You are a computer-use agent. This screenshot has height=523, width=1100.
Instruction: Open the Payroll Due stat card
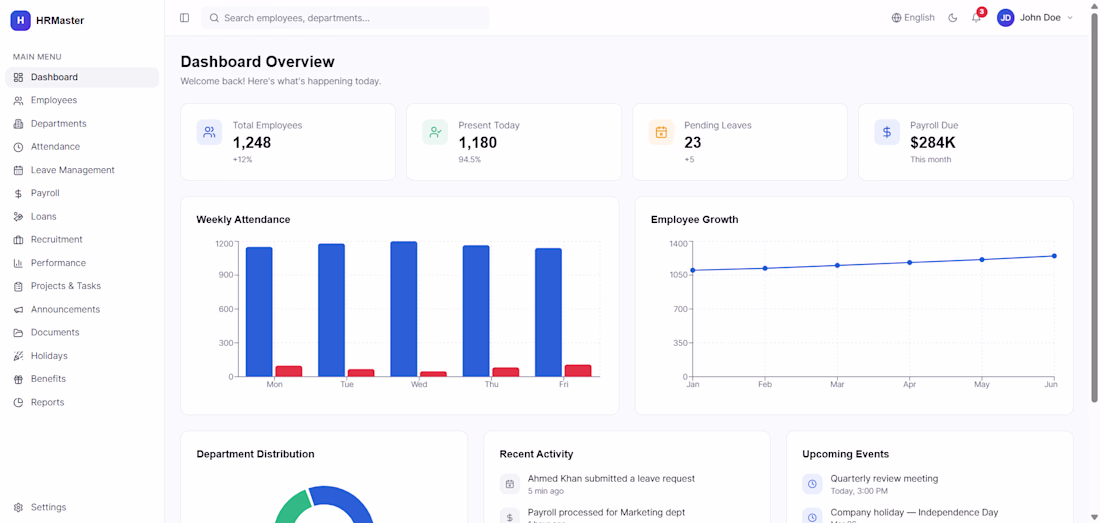(x=966, y=142)
